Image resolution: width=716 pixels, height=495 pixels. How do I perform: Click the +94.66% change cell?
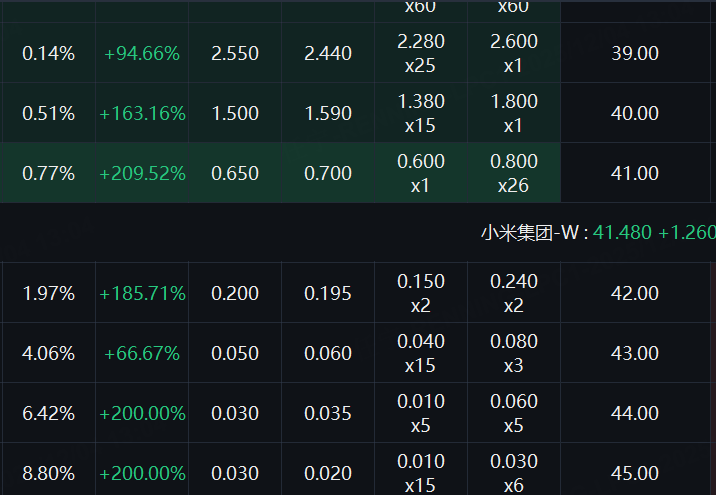pos(142,53)
